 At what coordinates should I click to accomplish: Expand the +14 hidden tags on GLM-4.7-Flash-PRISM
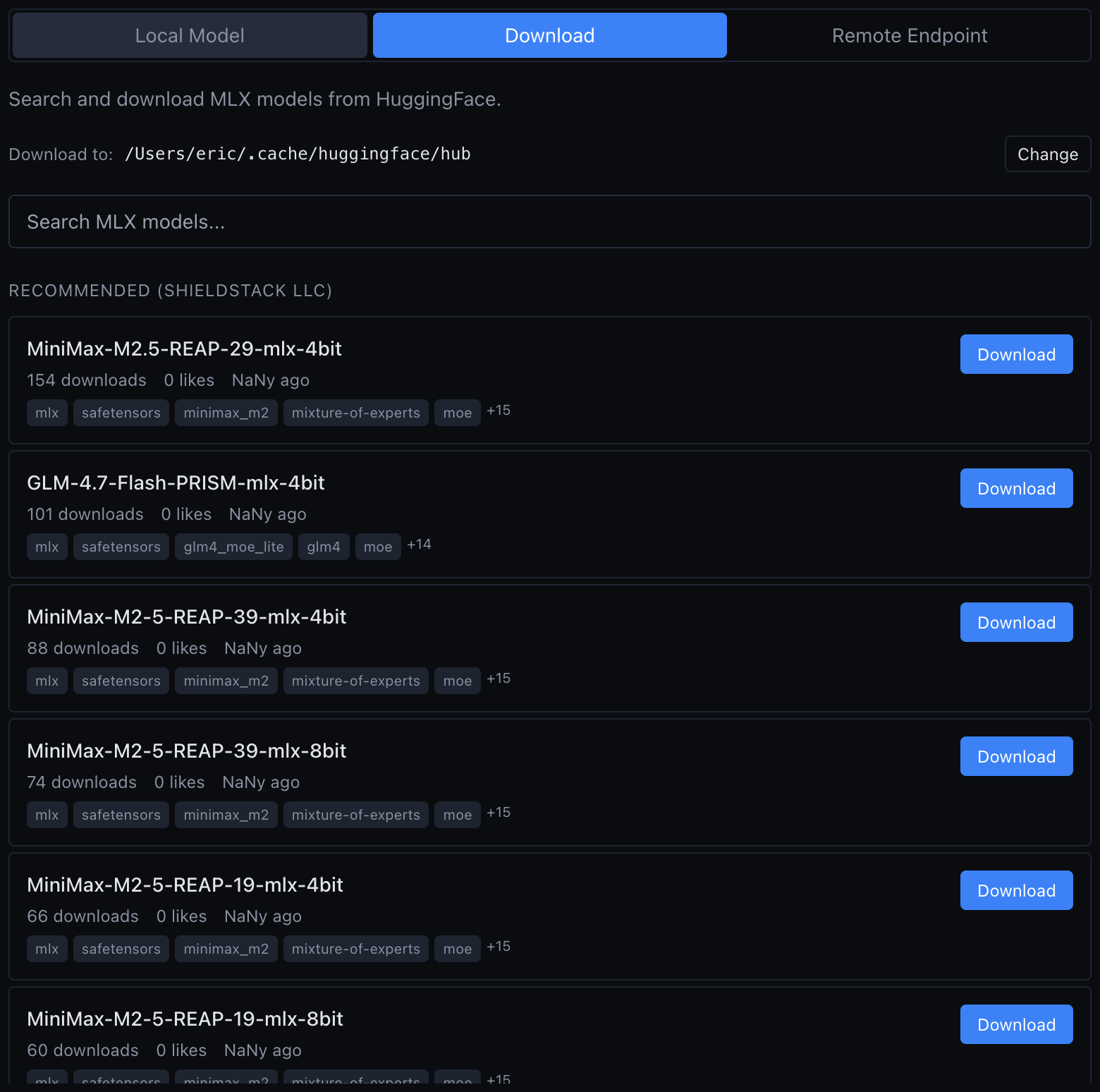tap(419, 545)
